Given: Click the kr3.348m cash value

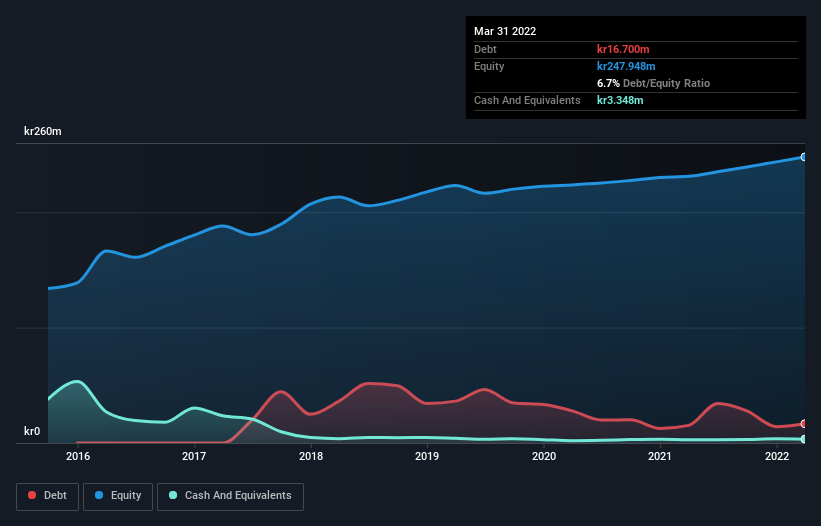Looking at the screenshot, I should (620, 100).
